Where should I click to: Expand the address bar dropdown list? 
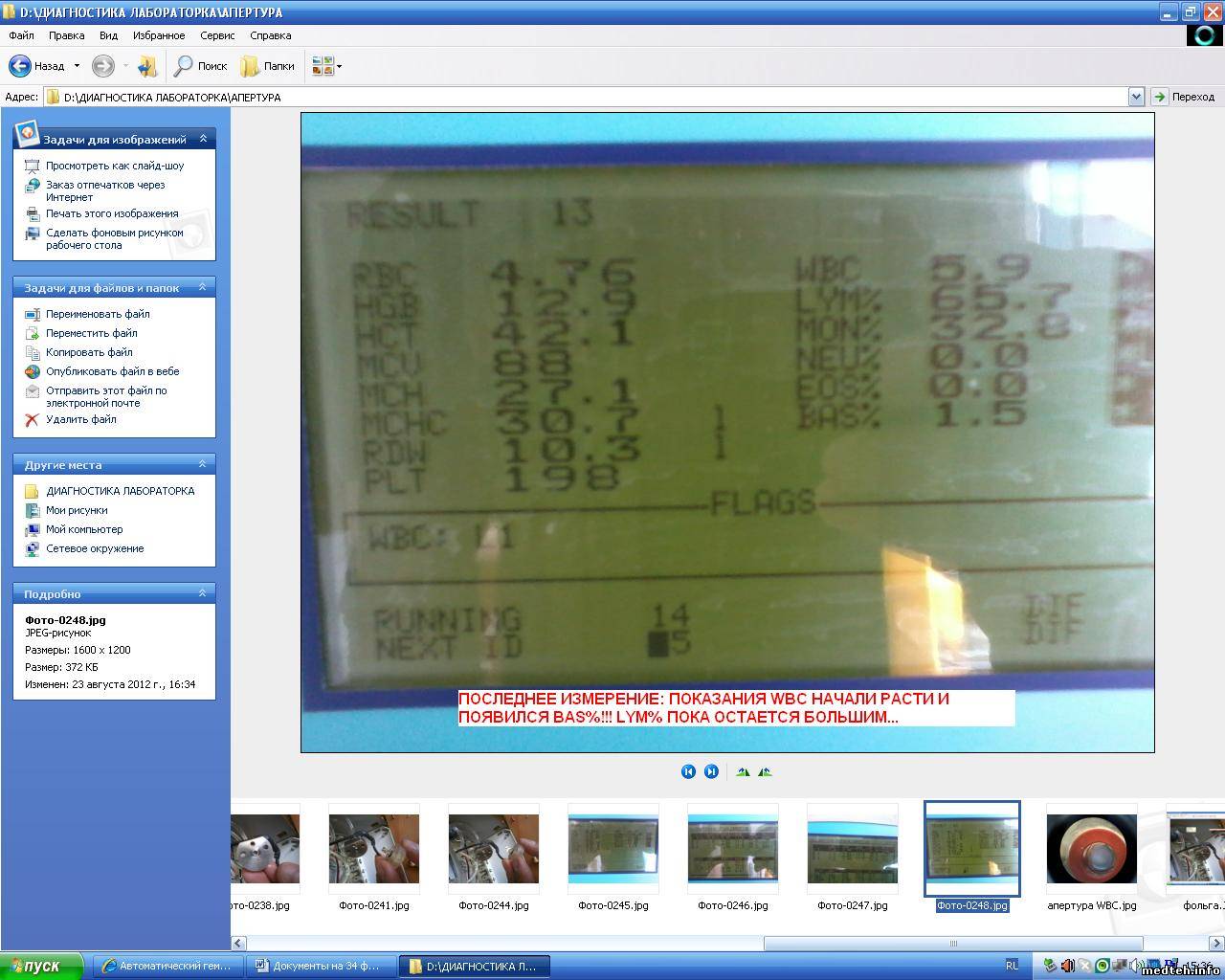1136,97
